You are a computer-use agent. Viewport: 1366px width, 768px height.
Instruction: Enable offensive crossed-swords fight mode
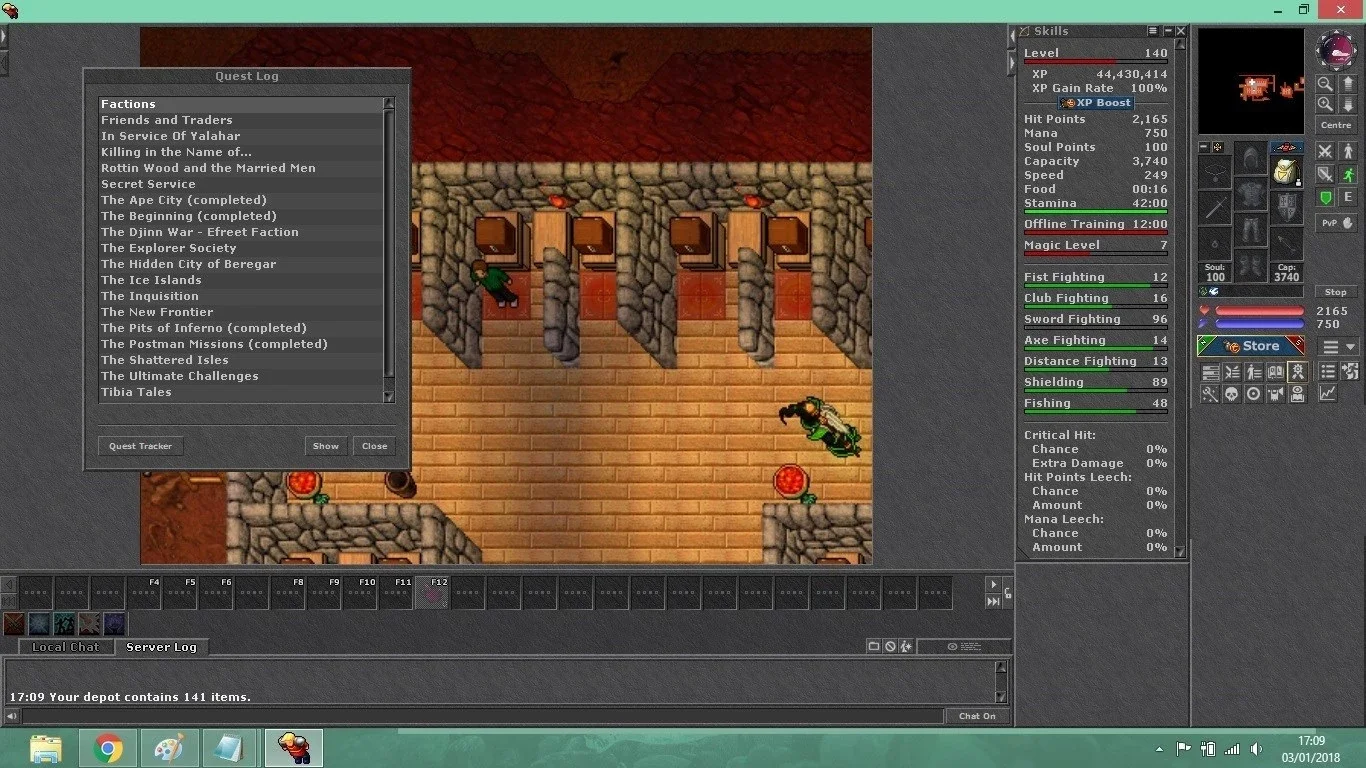[1325, 151]
